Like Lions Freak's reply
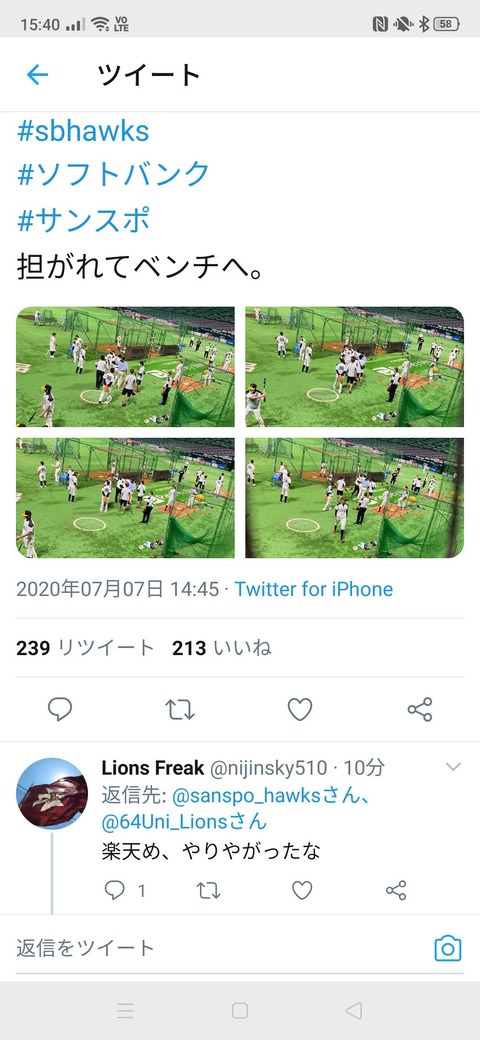The height and width of the screenshot is (1040, 480). point(302,890)
